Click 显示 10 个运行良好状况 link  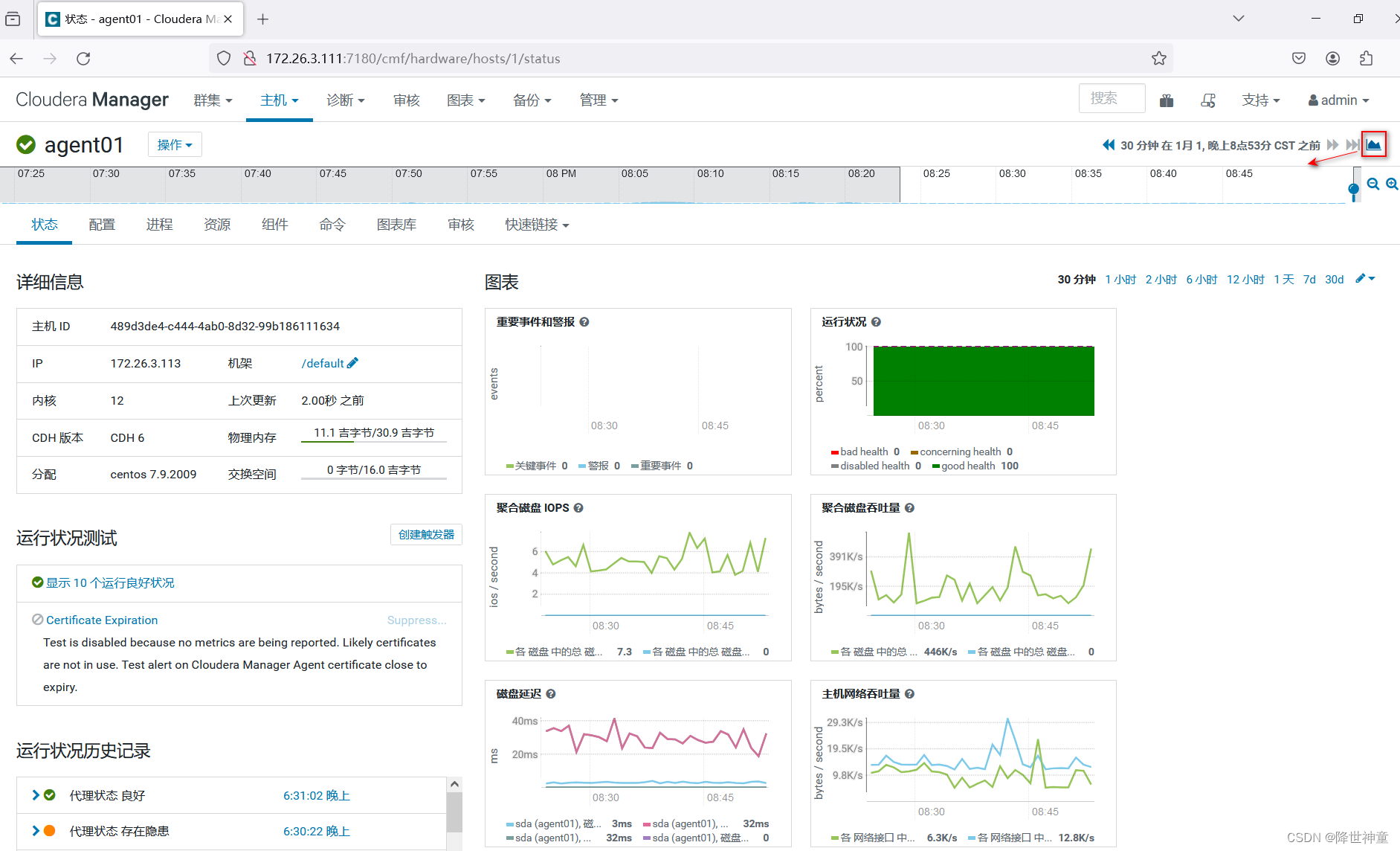point(110,582)
